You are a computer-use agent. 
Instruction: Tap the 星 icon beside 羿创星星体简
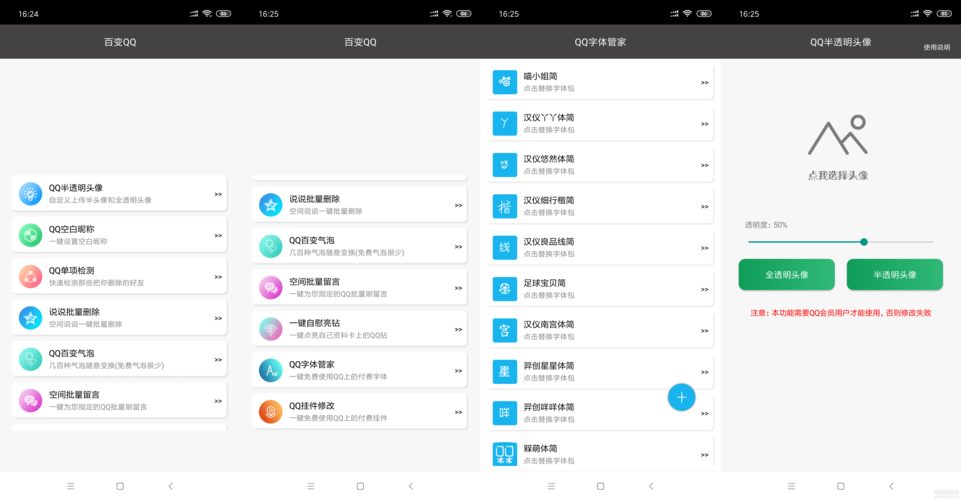point(504,371)
